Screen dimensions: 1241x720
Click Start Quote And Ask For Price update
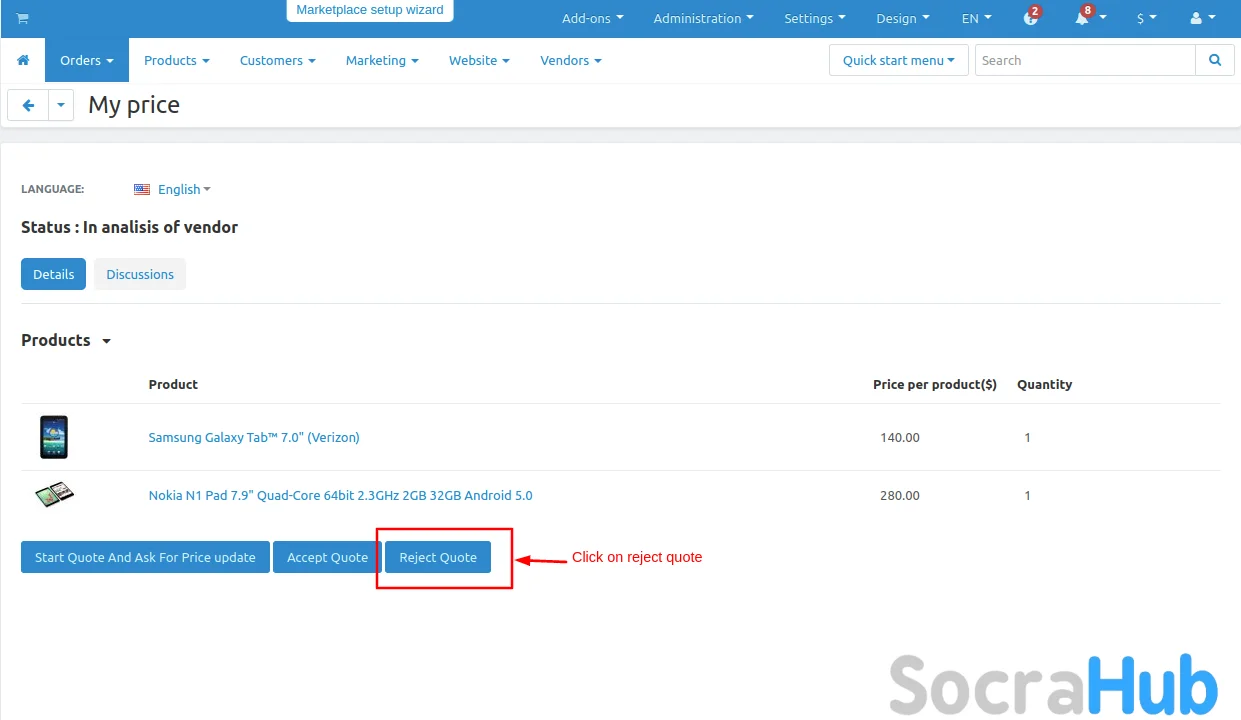click(145, 557)
